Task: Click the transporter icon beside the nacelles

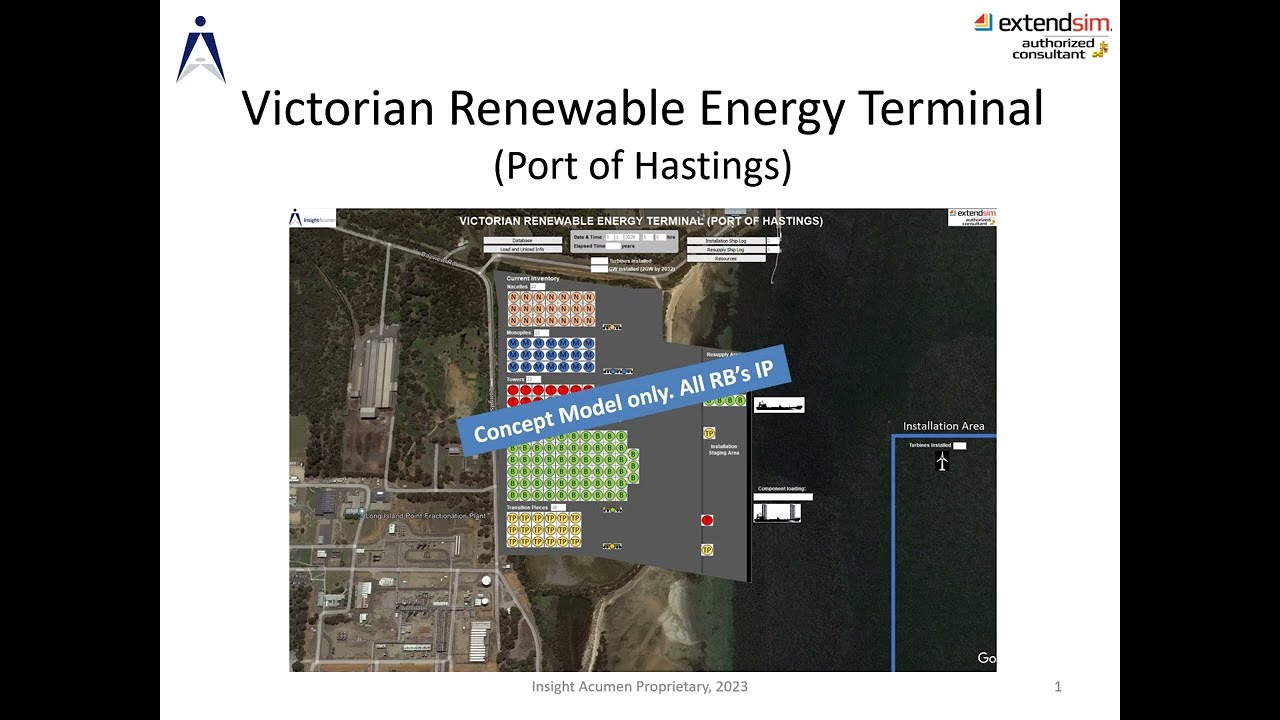Action: pyautogui.click(x=612, y=327)
